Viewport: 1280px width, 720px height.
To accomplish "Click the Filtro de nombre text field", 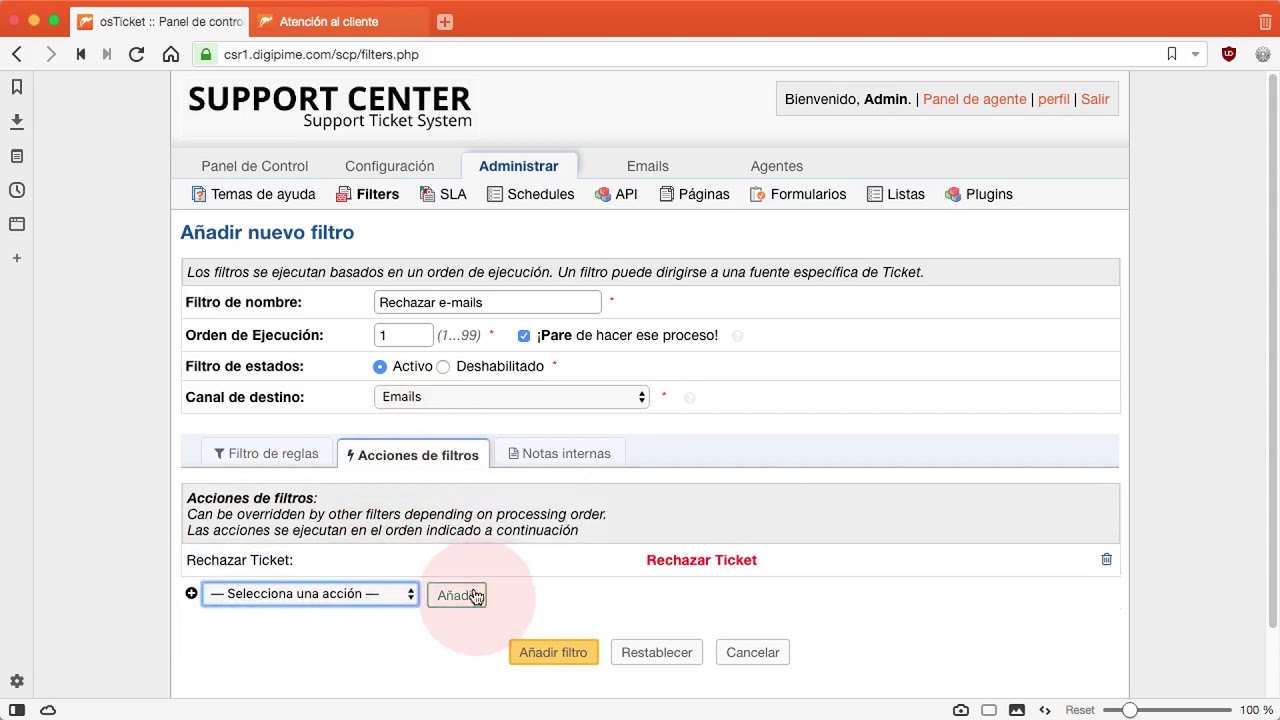I will click(x=488, y=302).
